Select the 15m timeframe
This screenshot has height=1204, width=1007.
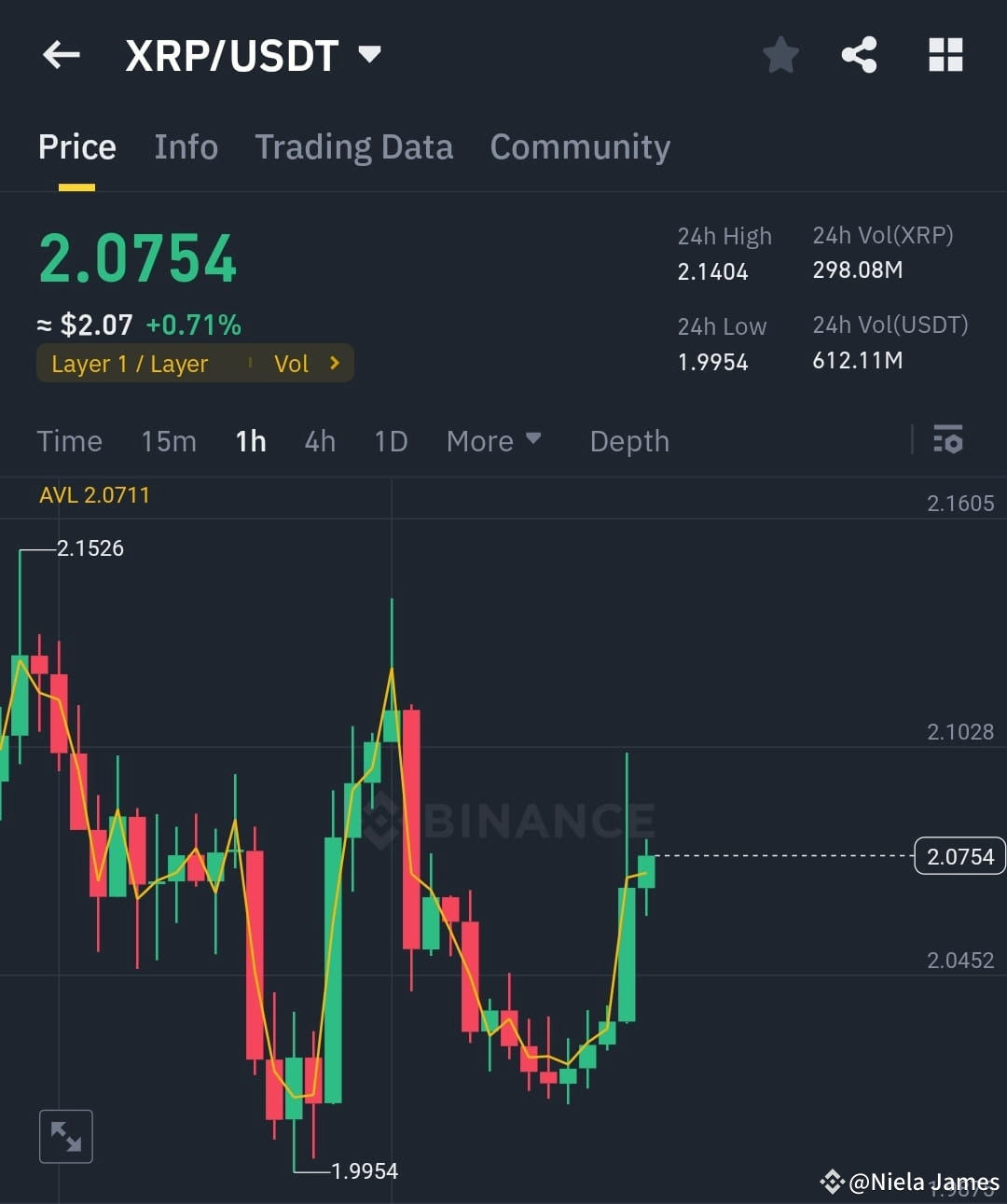(x=169, y=440)
